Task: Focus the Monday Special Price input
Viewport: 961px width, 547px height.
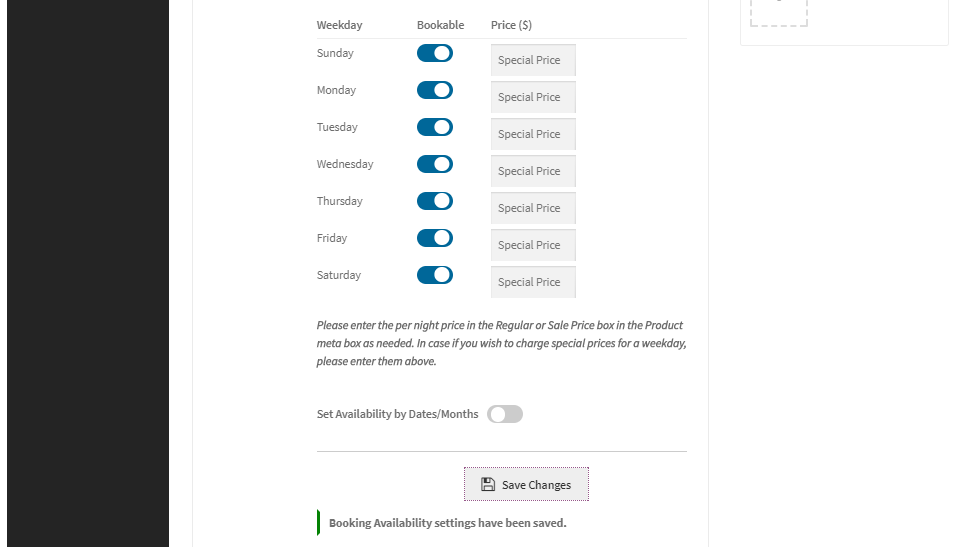Action: coord(533,97)
